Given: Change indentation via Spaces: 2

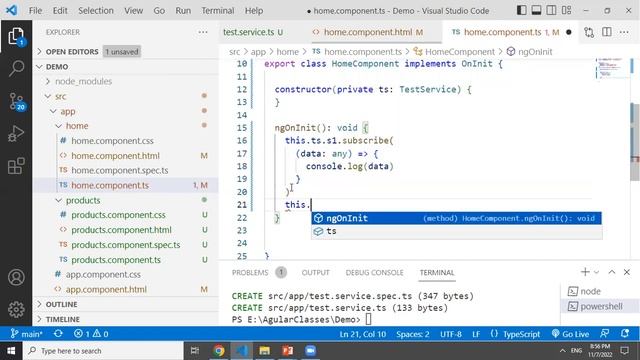Looking at the screenshot, I should [413, 334].
